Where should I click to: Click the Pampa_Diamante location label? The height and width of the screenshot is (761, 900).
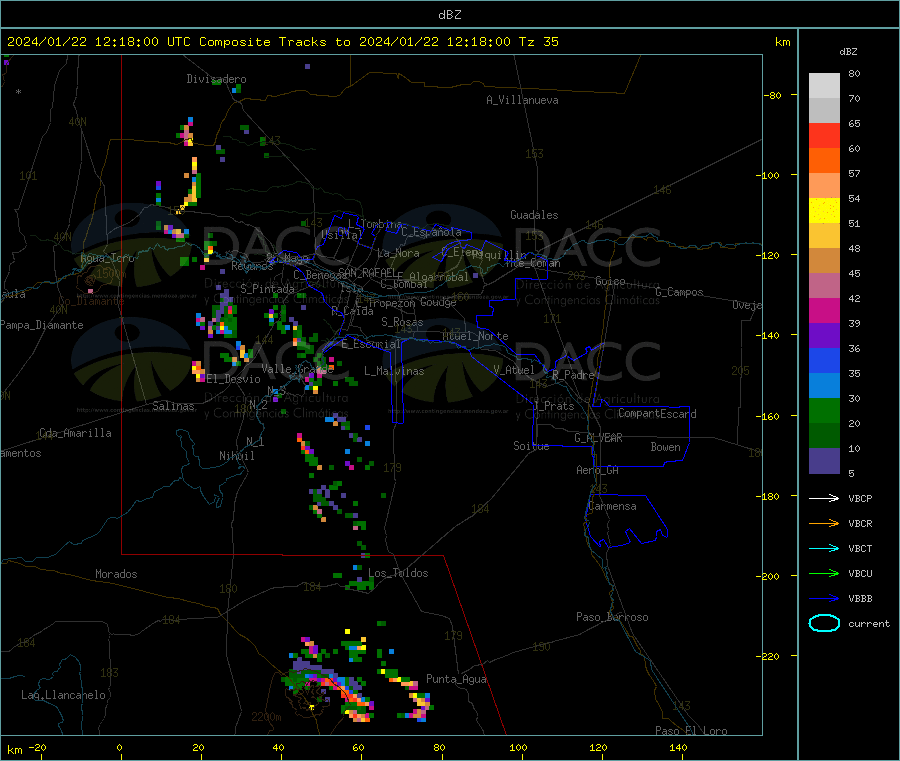pyautogui.click(x=42, y=325)
